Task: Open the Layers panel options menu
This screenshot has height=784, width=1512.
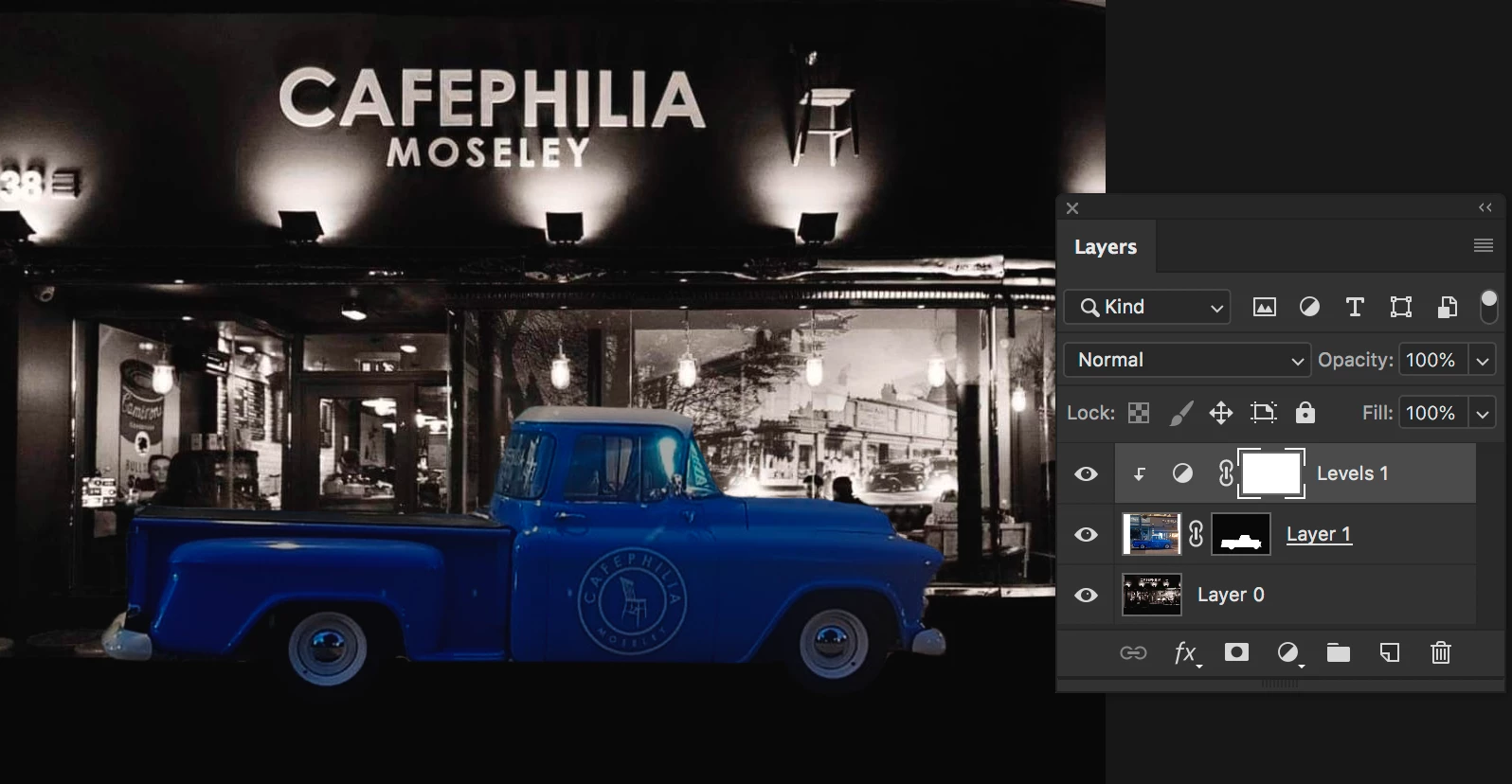Action: pyautogui.click(x=1484, y=246)
